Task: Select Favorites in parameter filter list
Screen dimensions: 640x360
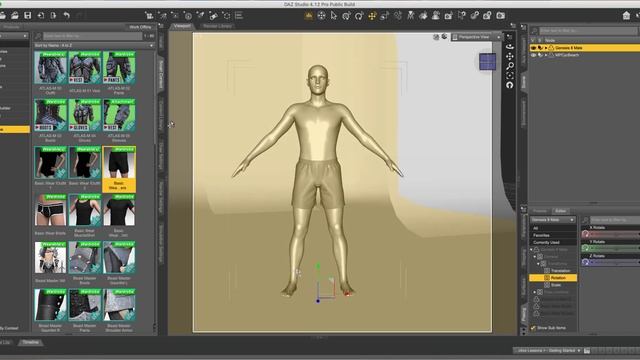Action: [553, 235]
